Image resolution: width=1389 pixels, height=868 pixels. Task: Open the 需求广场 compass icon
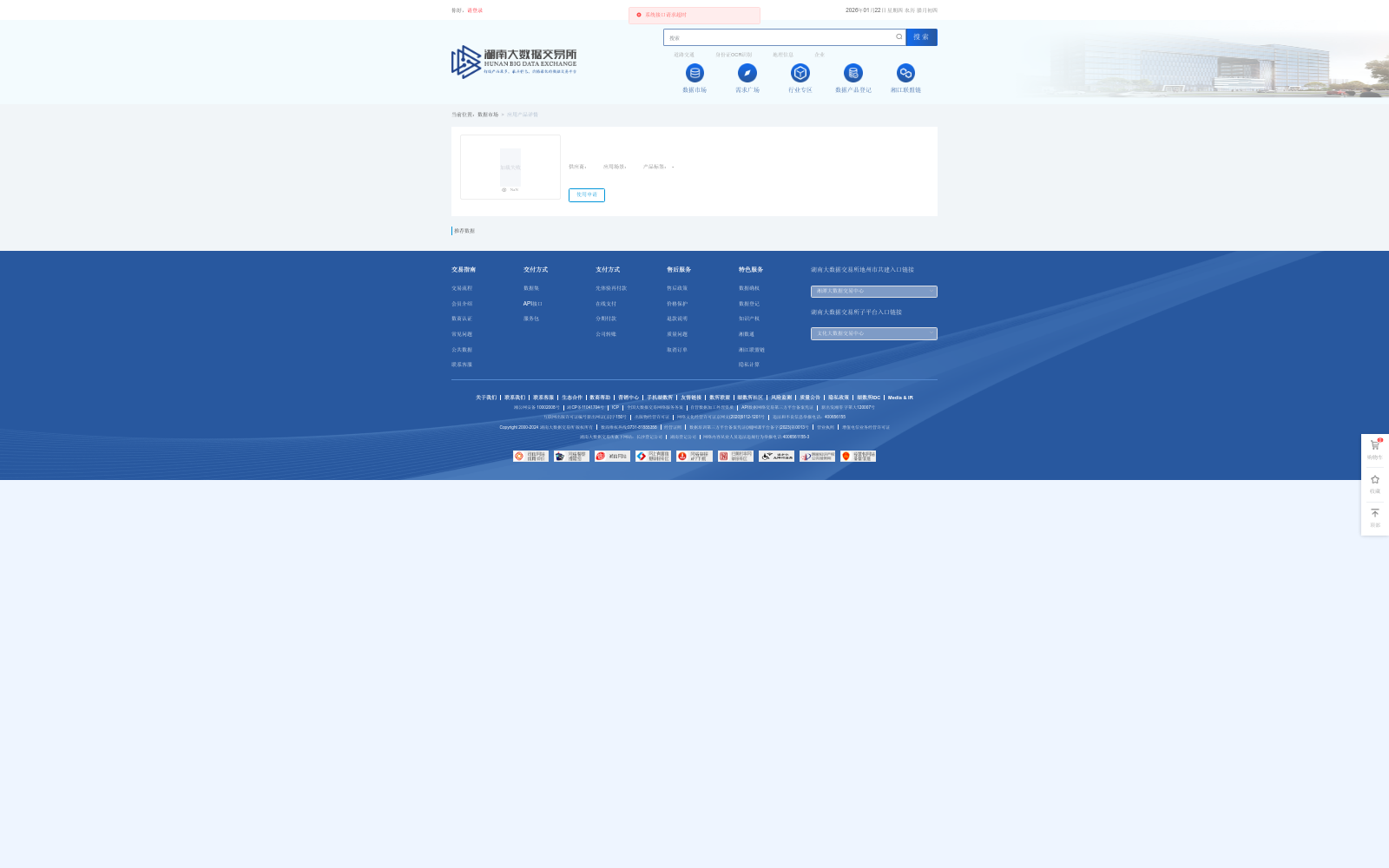[x=747, y=73]
